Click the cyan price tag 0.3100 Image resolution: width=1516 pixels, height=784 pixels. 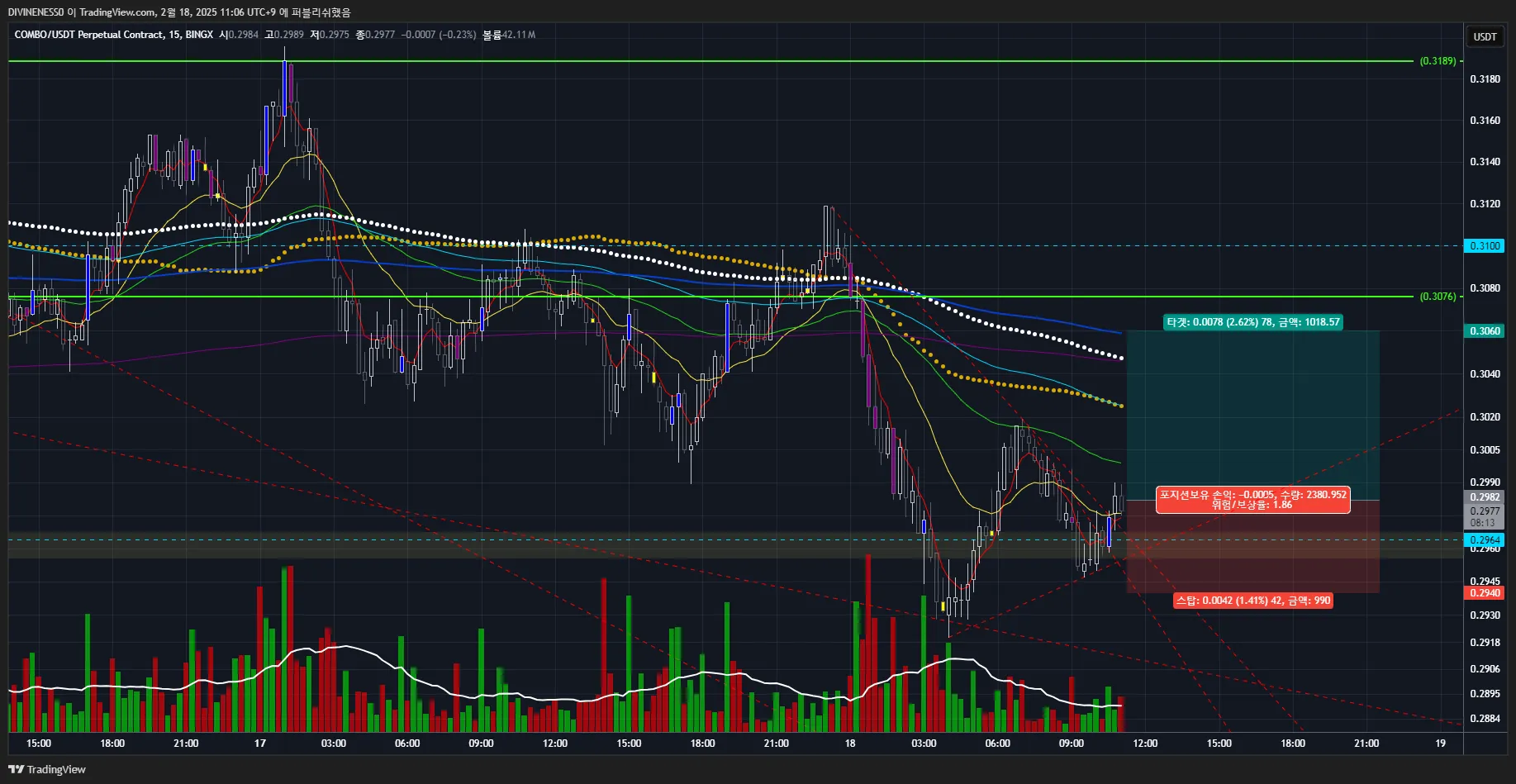point(1485,245)
